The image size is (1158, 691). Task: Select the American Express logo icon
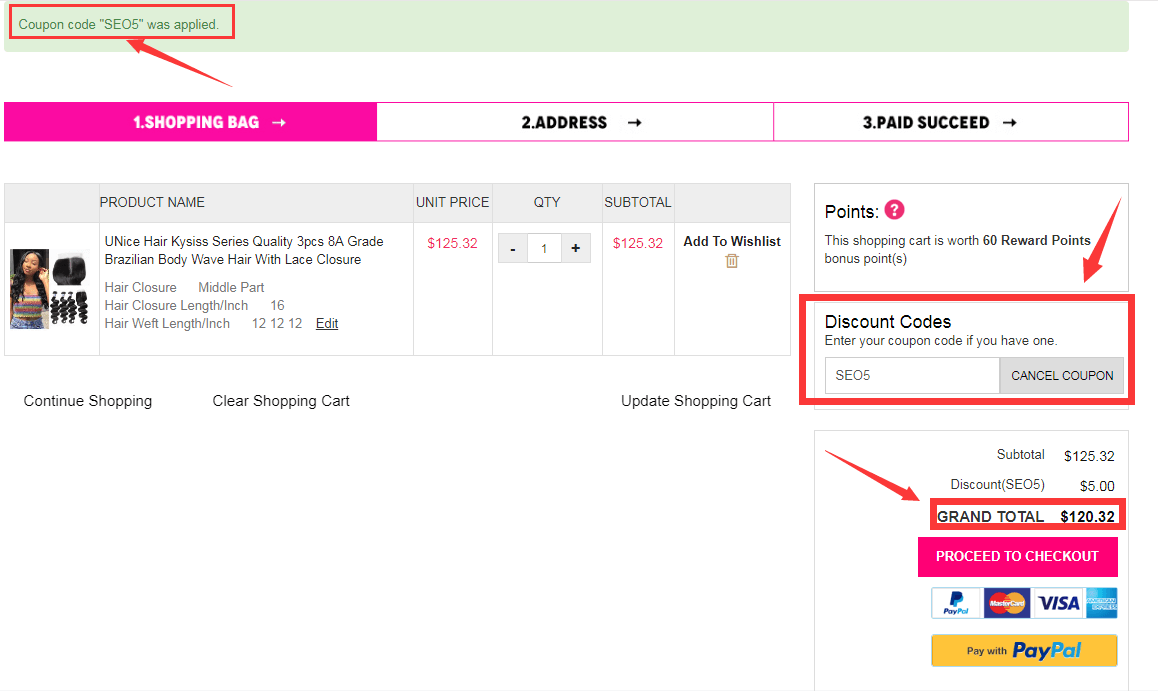tap(1101, 603)
